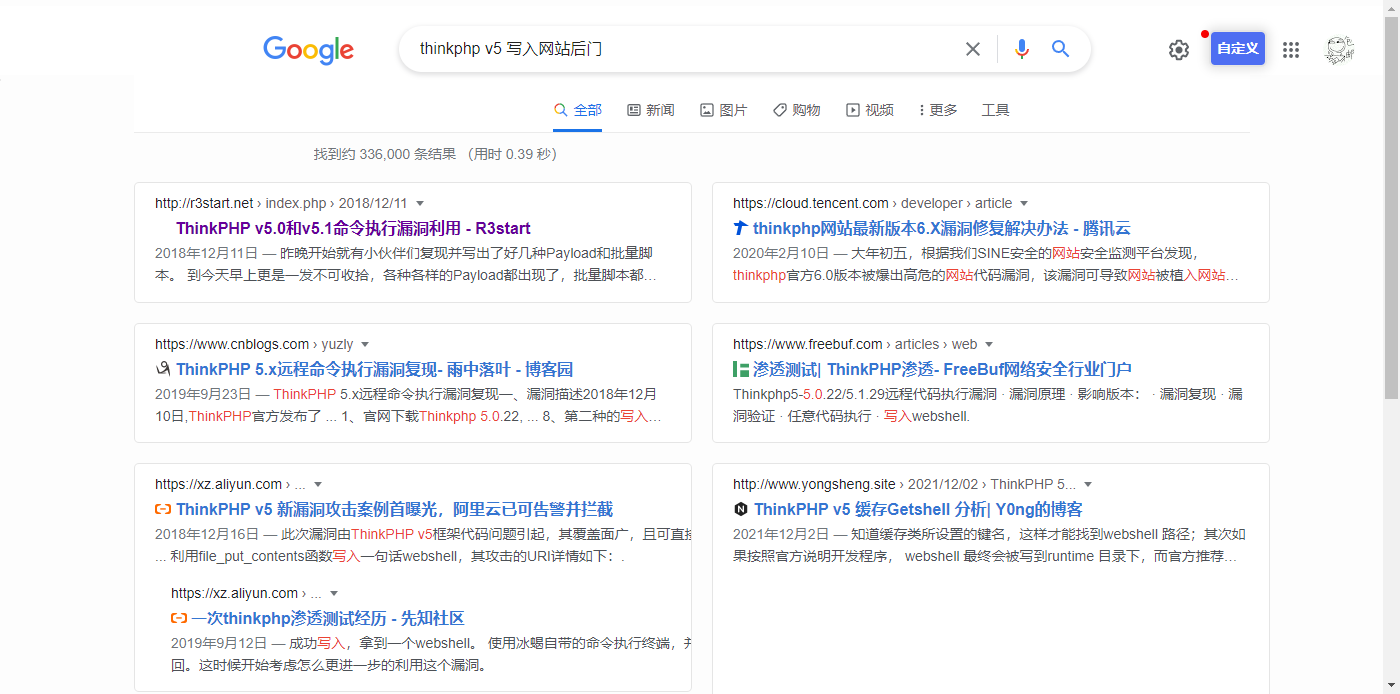The width and height of the screenshot is (1400, 694).
Task: Open the 工具 options
Action: [x=996, y=110]
